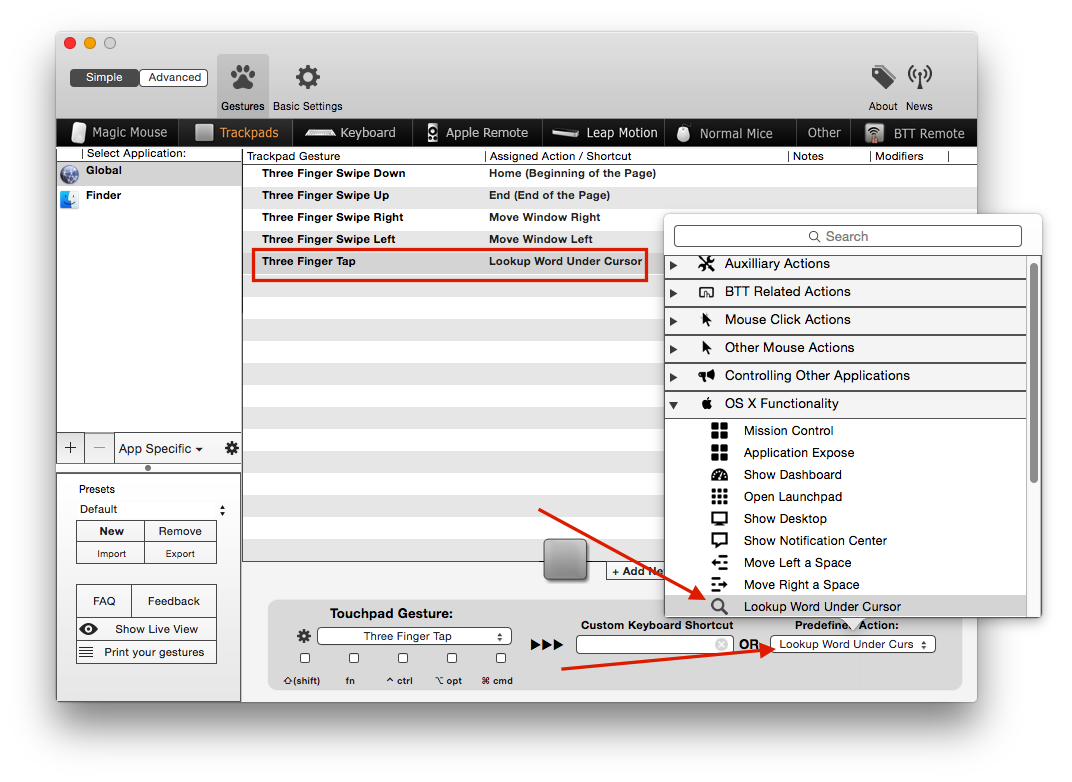Select the Show Desktop monitor icon
Image resolution: width=1072 pixels, height=782 pixels.
pos(719,518)
